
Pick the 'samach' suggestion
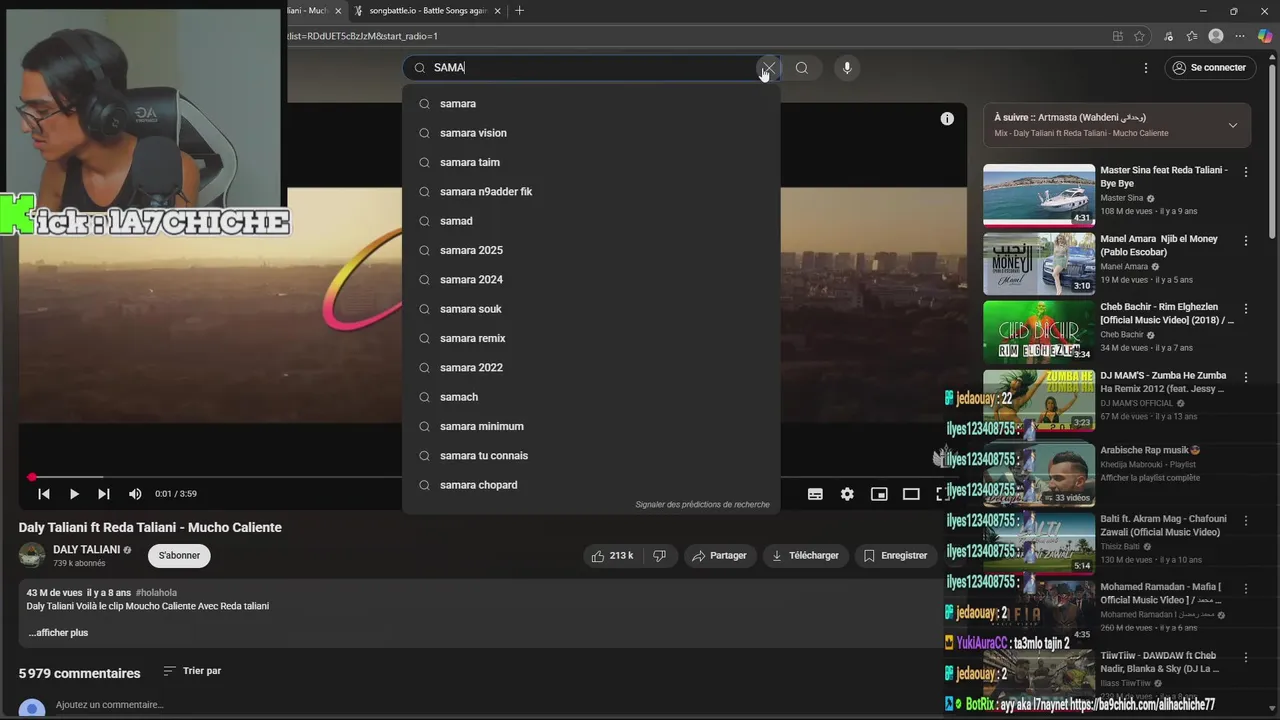coord(591,397)
